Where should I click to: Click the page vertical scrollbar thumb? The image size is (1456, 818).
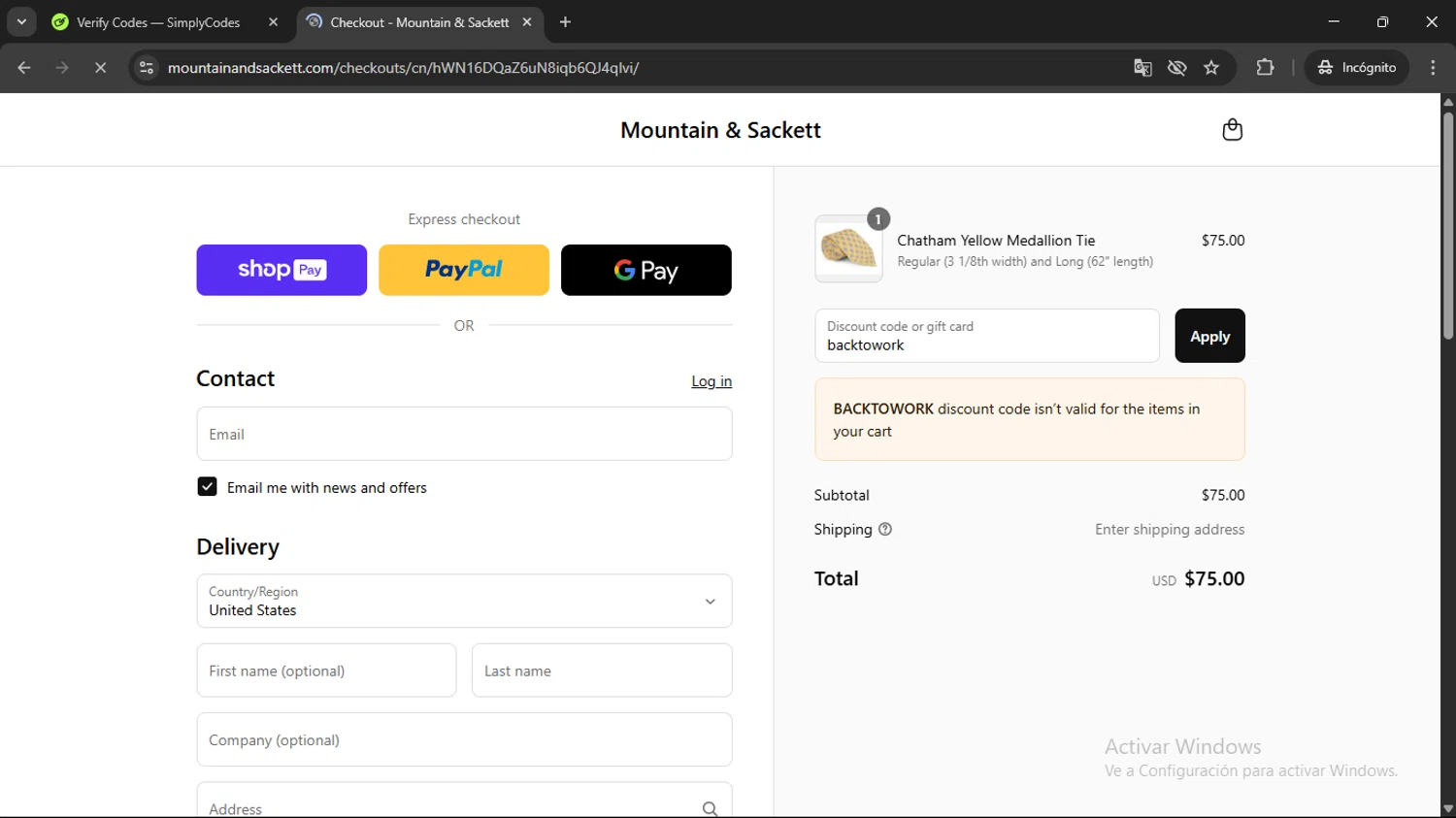click(1448, 225)
